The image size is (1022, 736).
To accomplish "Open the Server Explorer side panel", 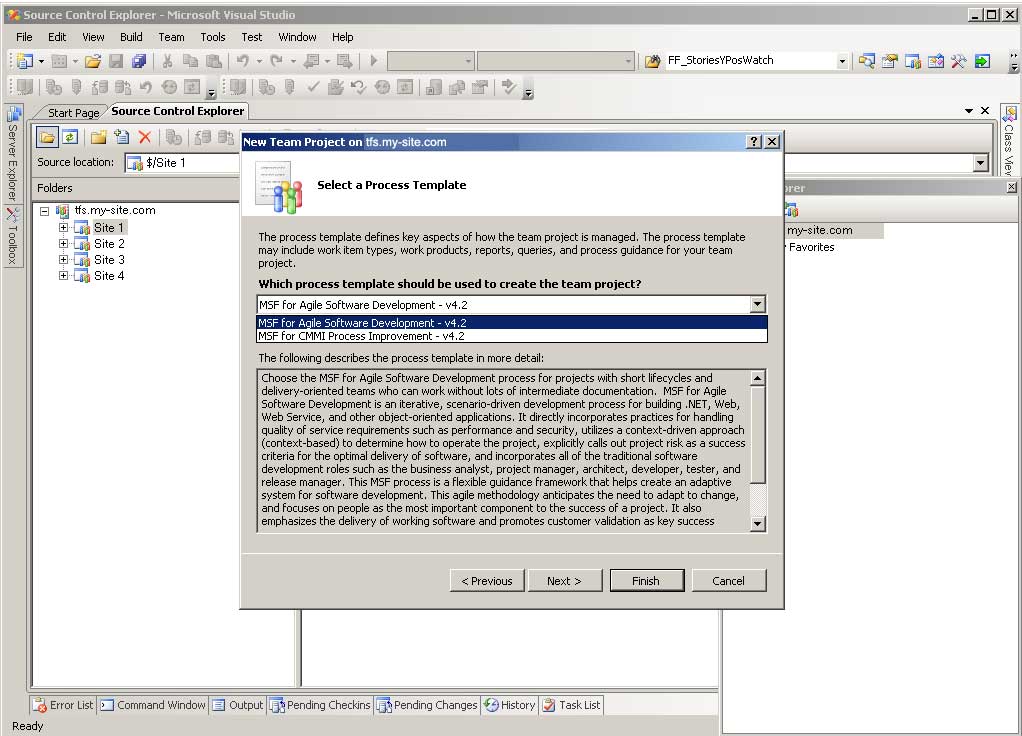I will tap(12, 155).
